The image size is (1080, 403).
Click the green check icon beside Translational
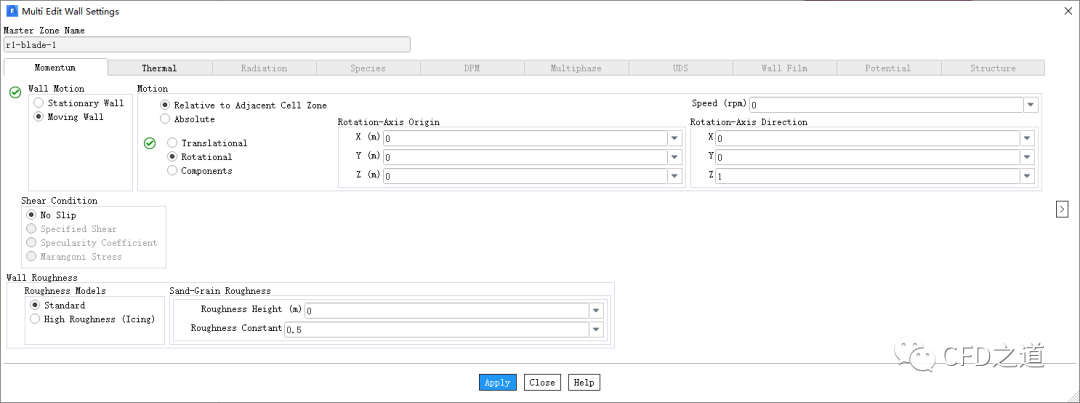(x=150, y=143)
